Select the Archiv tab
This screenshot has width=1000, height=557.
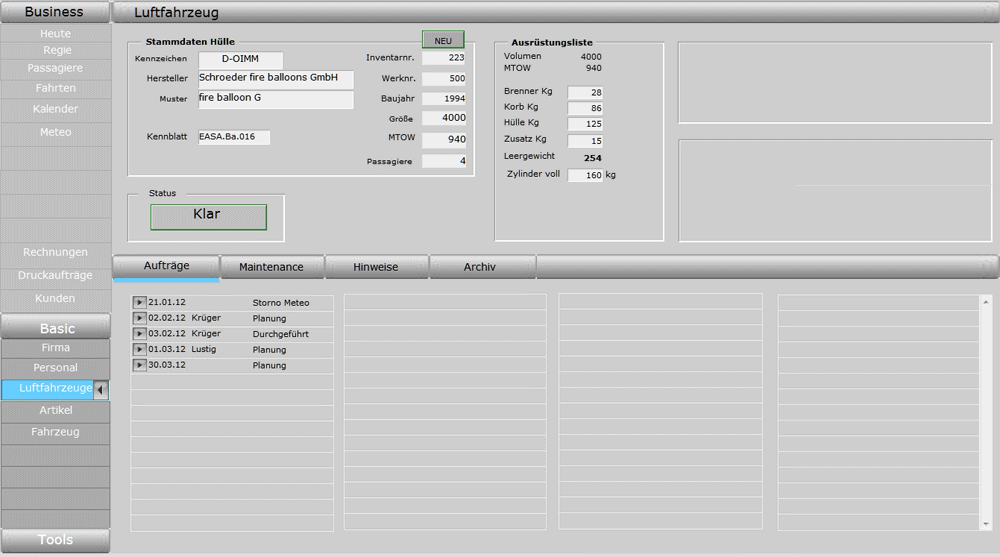coord(479,267)
